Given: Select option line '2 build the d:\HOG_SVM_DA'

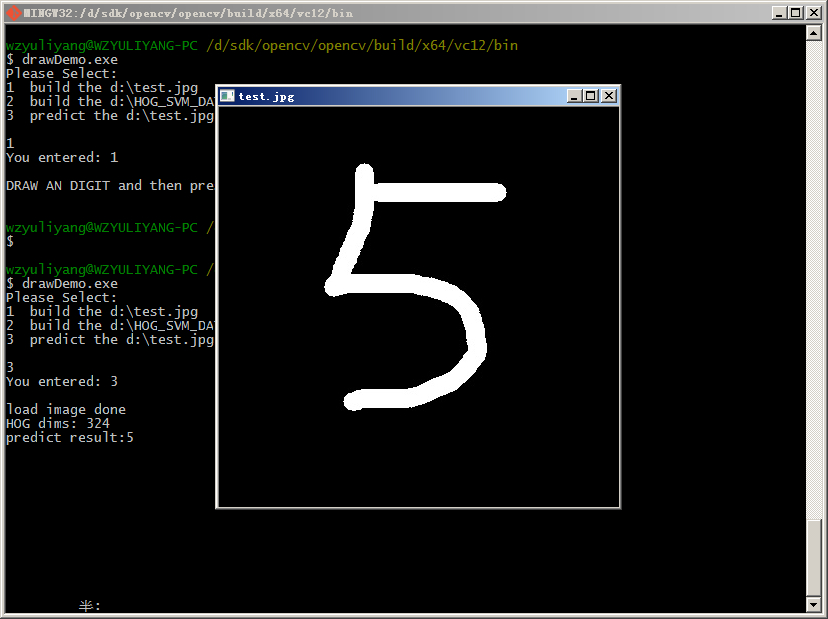Looking at the screenshot, I should 100,101.
